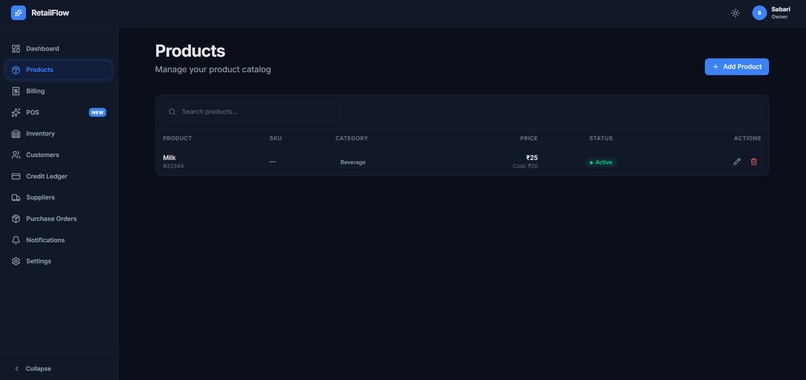Click the RetailFlow logo icon

(18, 13)
